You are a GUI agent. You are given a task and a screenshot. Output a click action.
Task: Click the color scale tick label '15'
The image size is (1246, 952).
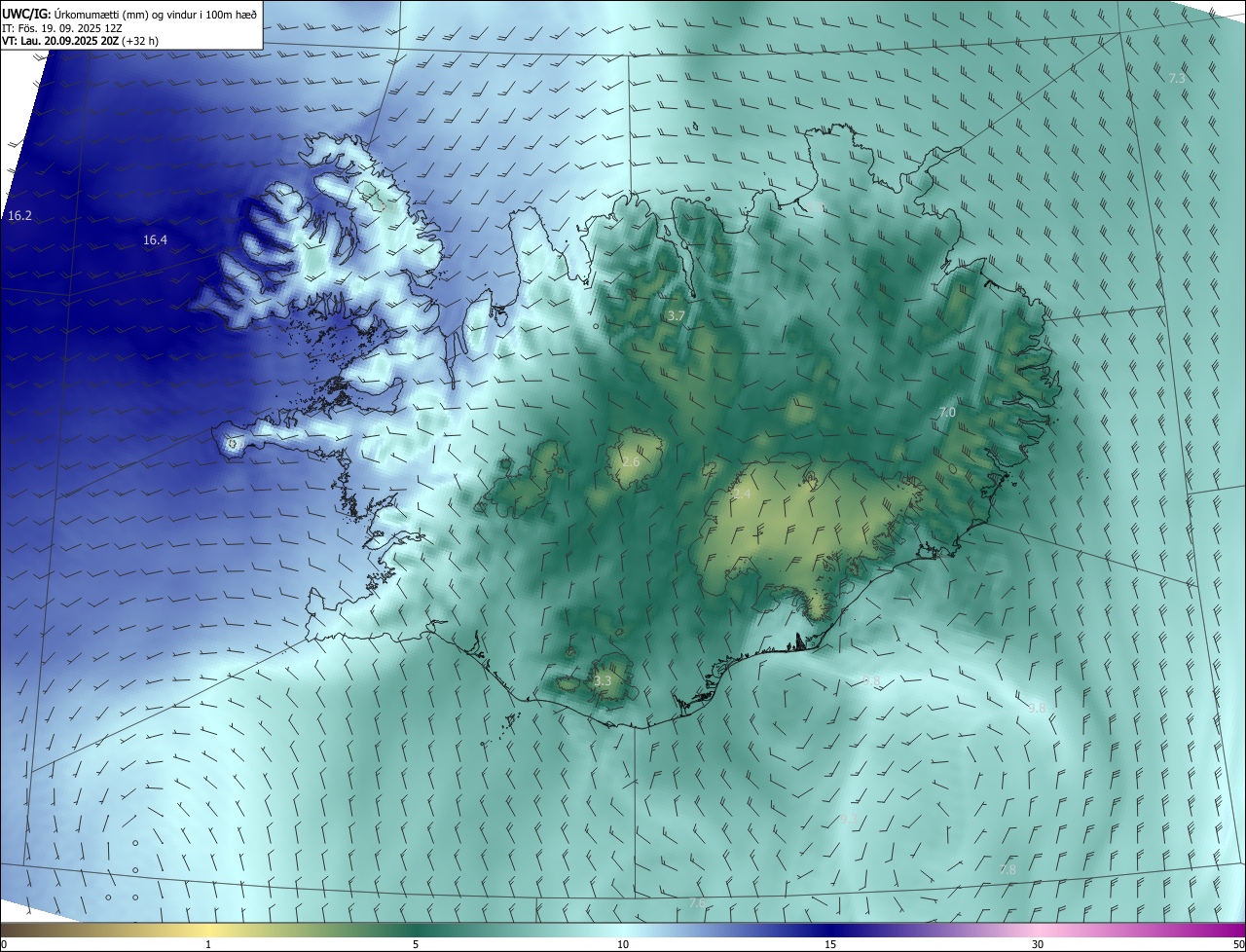point(830,944)
